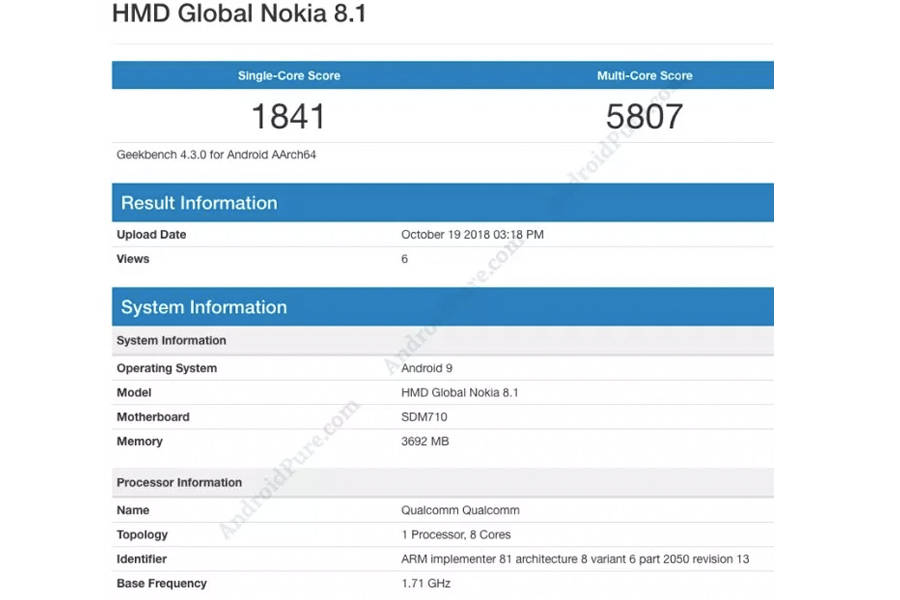Viewport: 900px width, 600px height.
Task: Select the gray System Information subheading row
Action: click(443, 340)
